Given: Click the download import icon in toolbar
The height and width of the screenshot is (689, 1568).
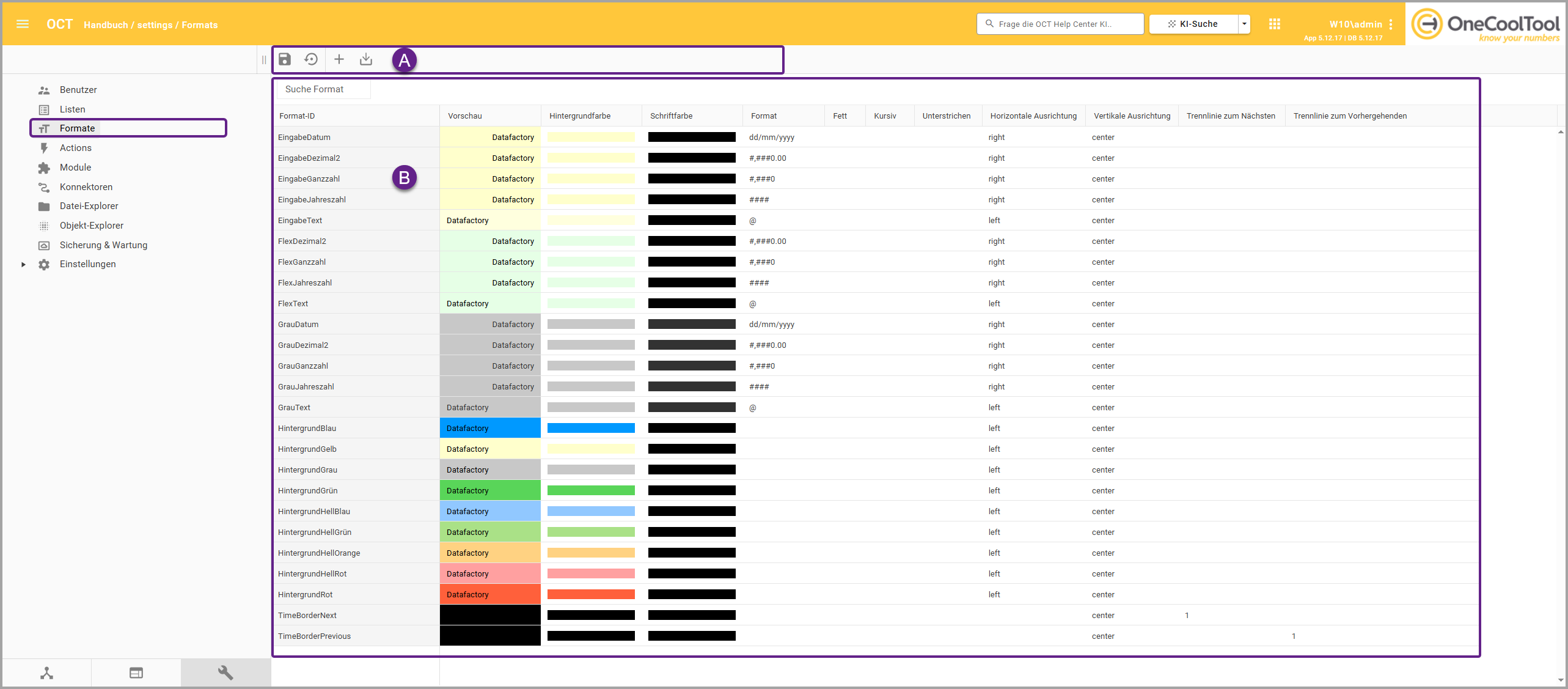Looking at the screenshot, I should point(366,59).
